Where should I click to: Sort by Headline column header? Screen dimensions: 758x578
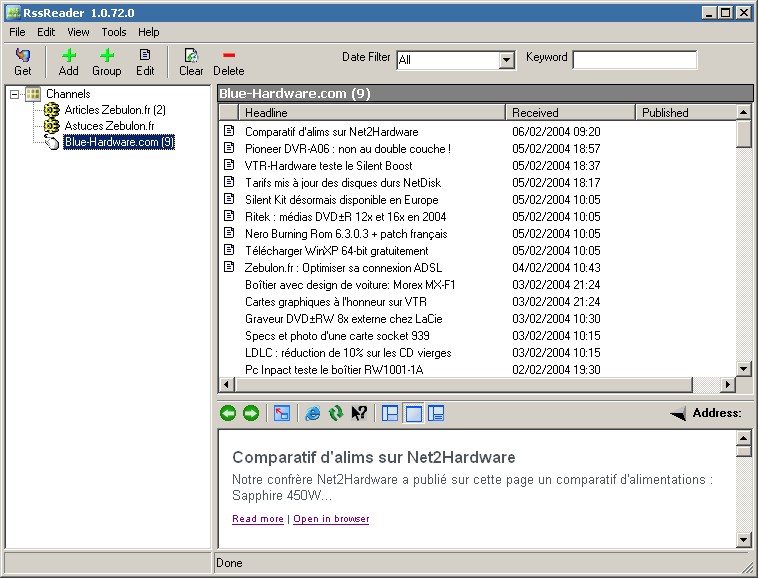coord(372,113)
